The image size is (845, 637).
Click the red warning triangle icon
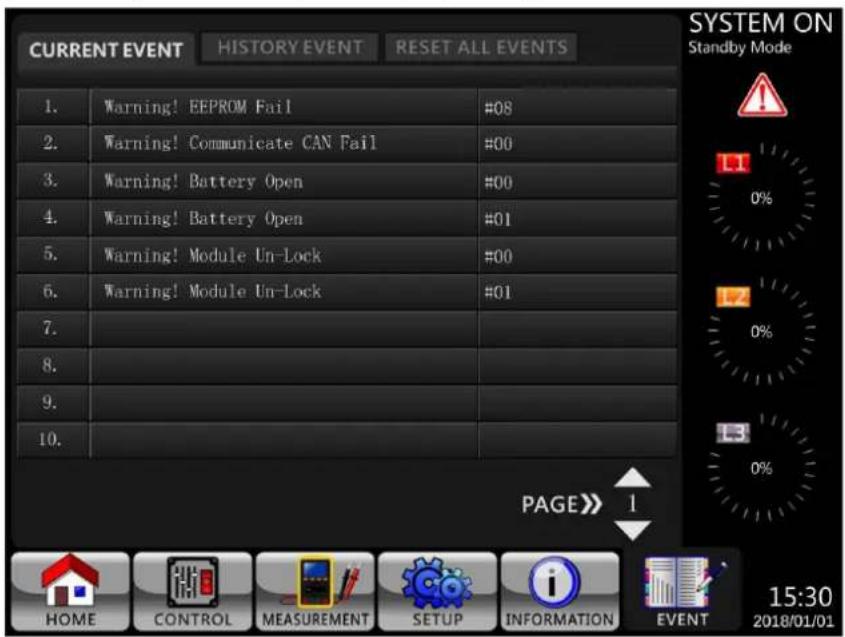(x=762, y=95)
